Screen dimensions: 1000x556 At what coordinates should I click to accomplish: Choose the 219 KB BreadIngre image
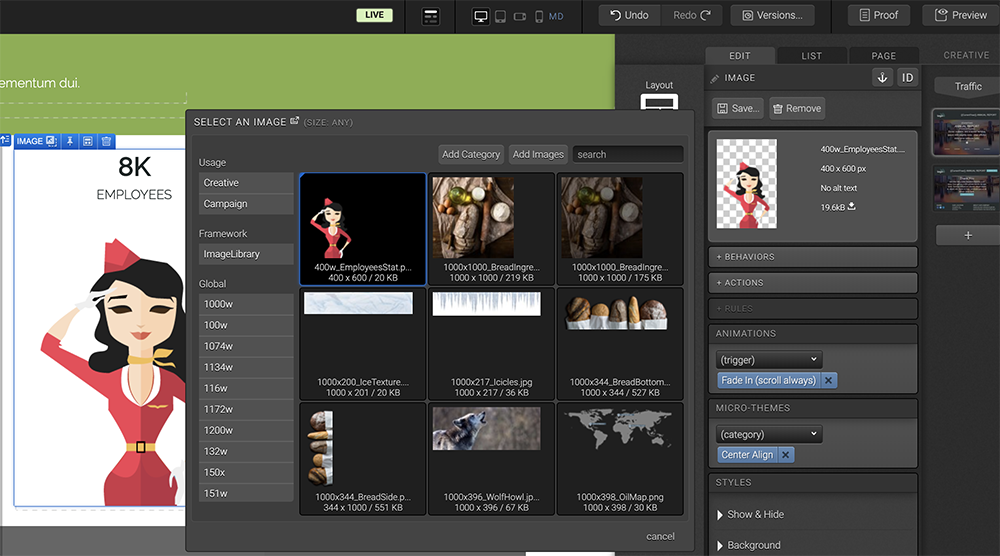491,229
